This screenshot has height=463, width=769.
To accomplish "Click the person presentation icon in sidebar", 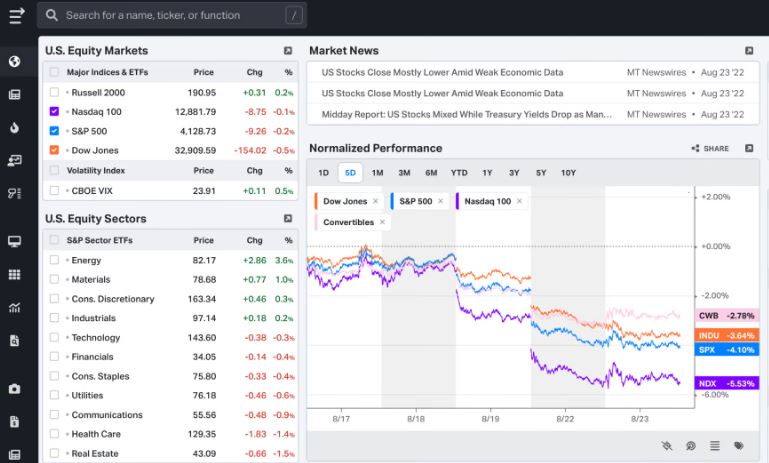I will pyautogui.click(x=15, y=160).
